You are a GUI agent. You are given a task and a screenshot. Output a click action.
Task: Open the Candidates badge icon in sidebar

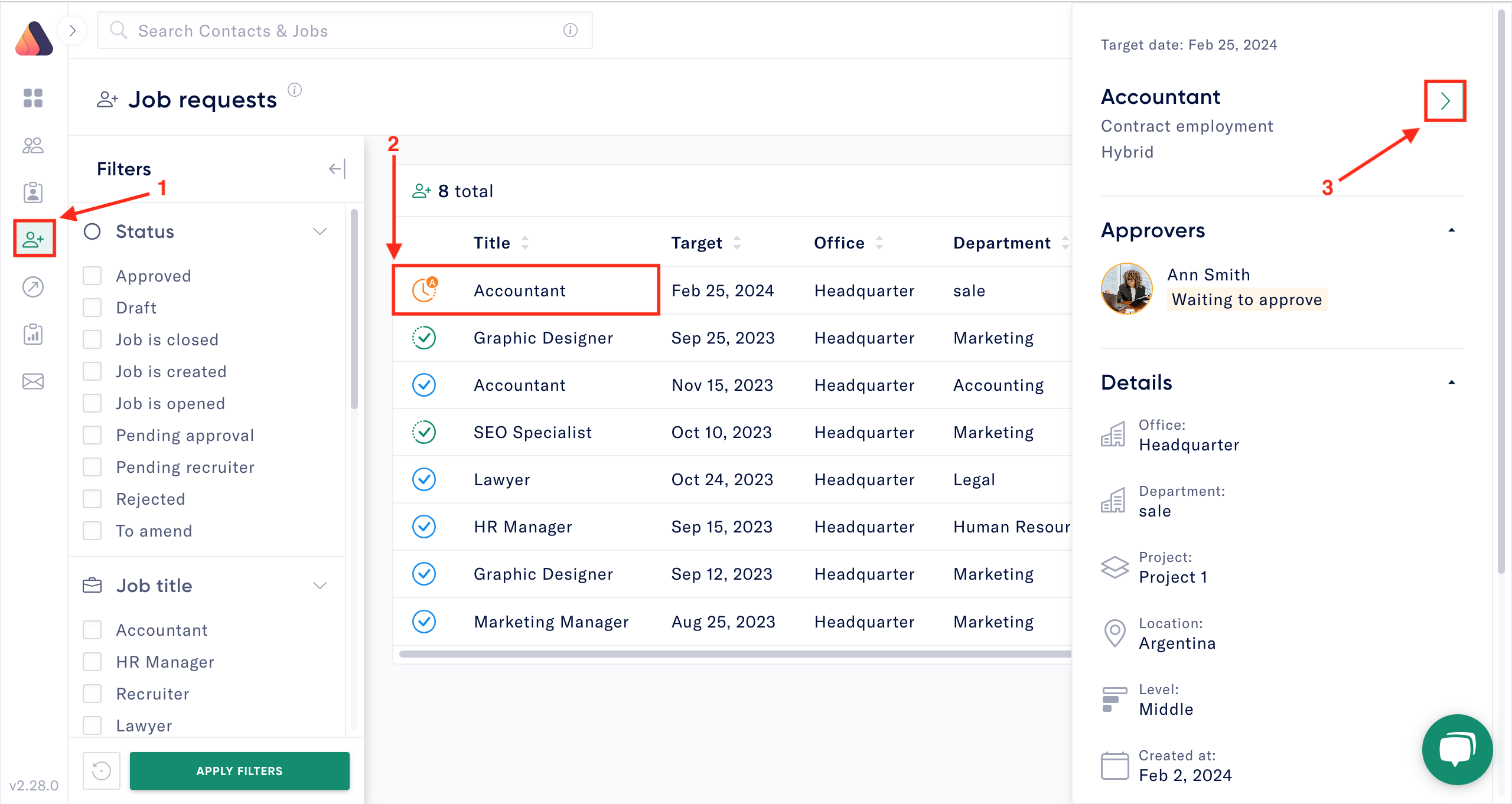point(34,192)
